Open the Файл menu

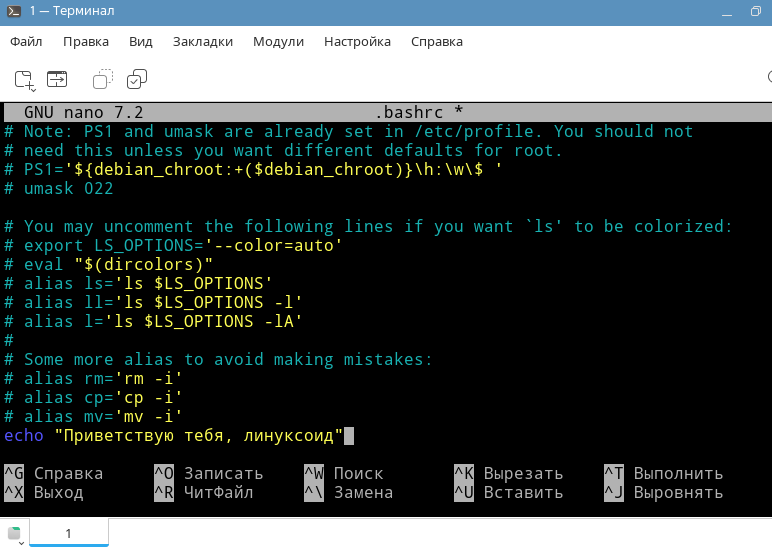(26, 42)
